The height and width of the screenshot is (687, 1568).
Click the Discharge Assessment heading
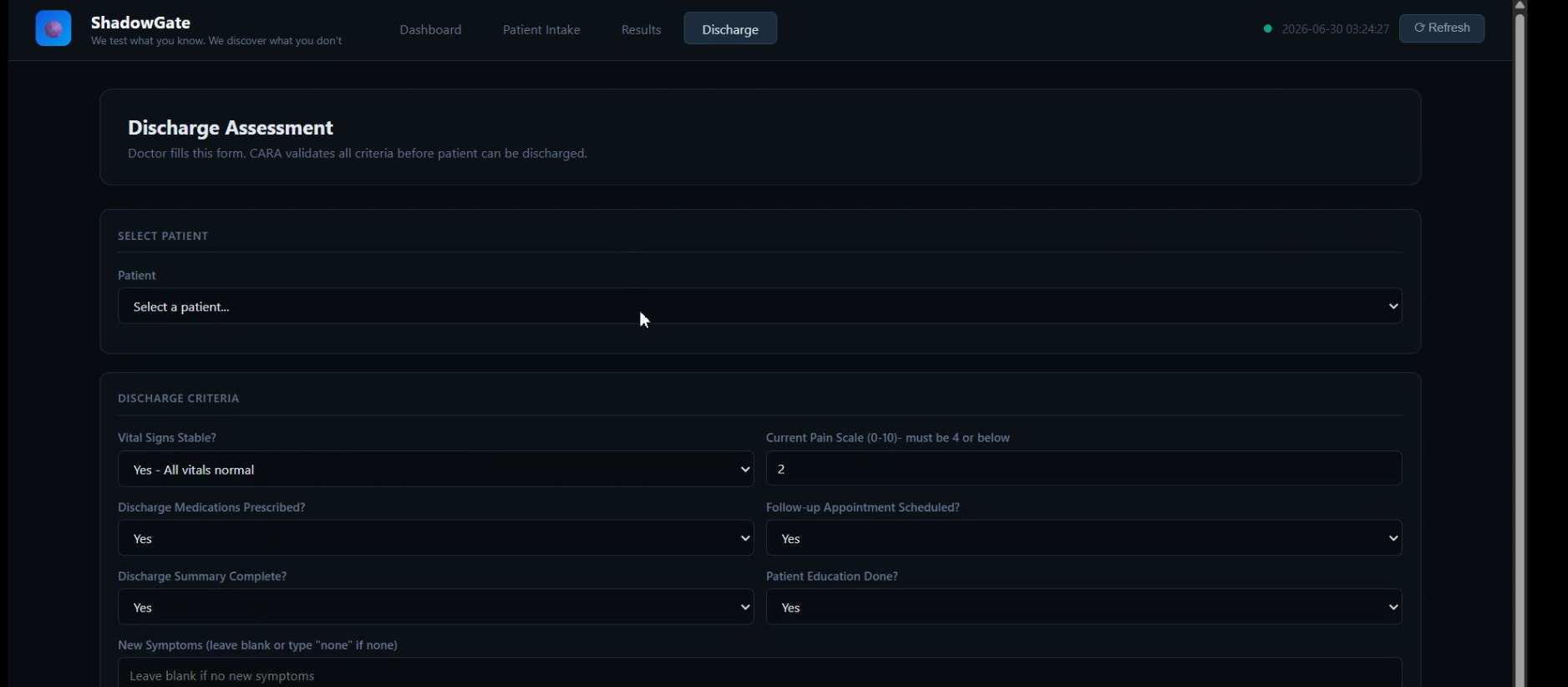tap(231, 128)
